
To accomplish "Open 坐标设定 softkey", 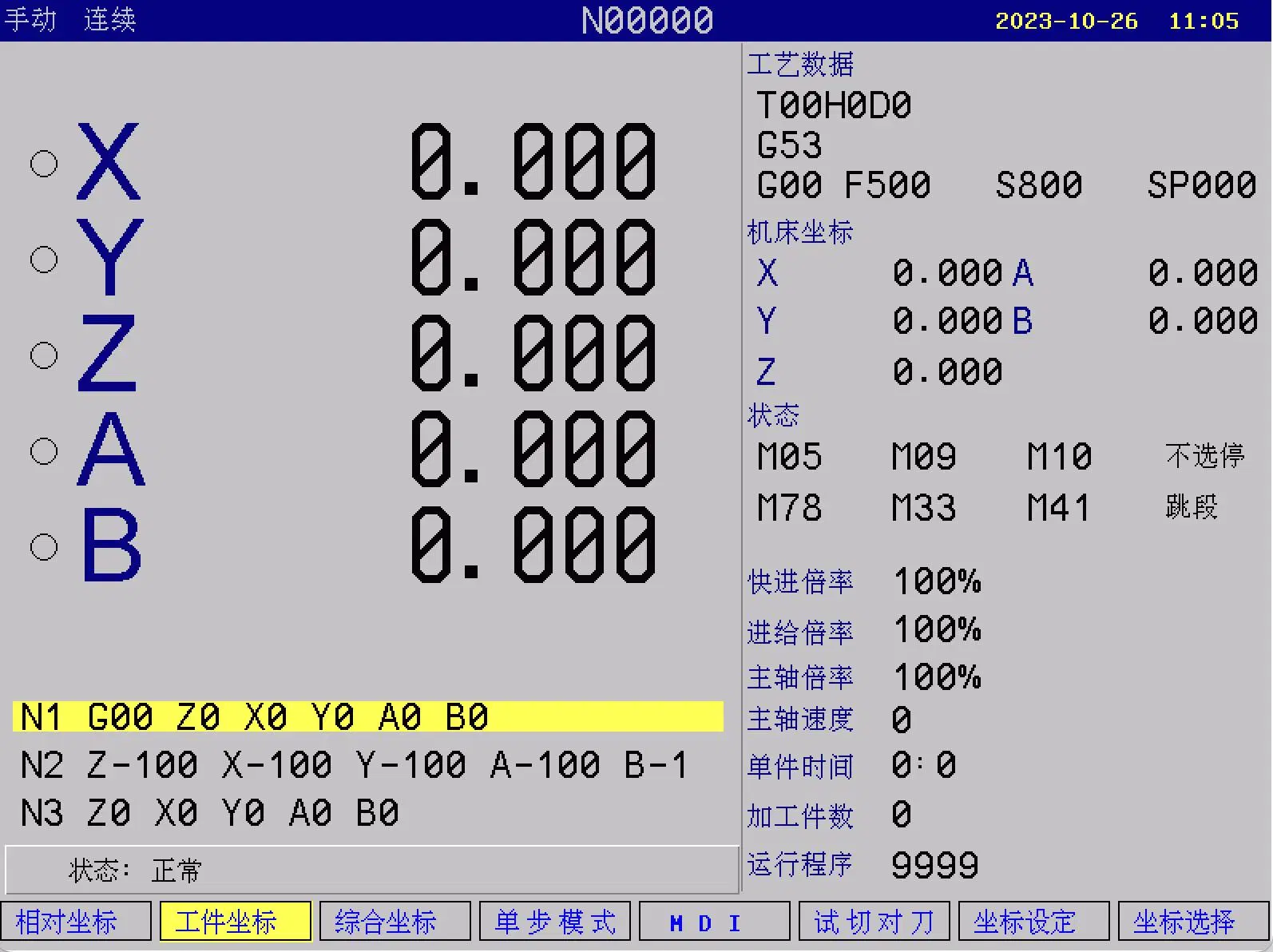I will [x=1034, y=922].
